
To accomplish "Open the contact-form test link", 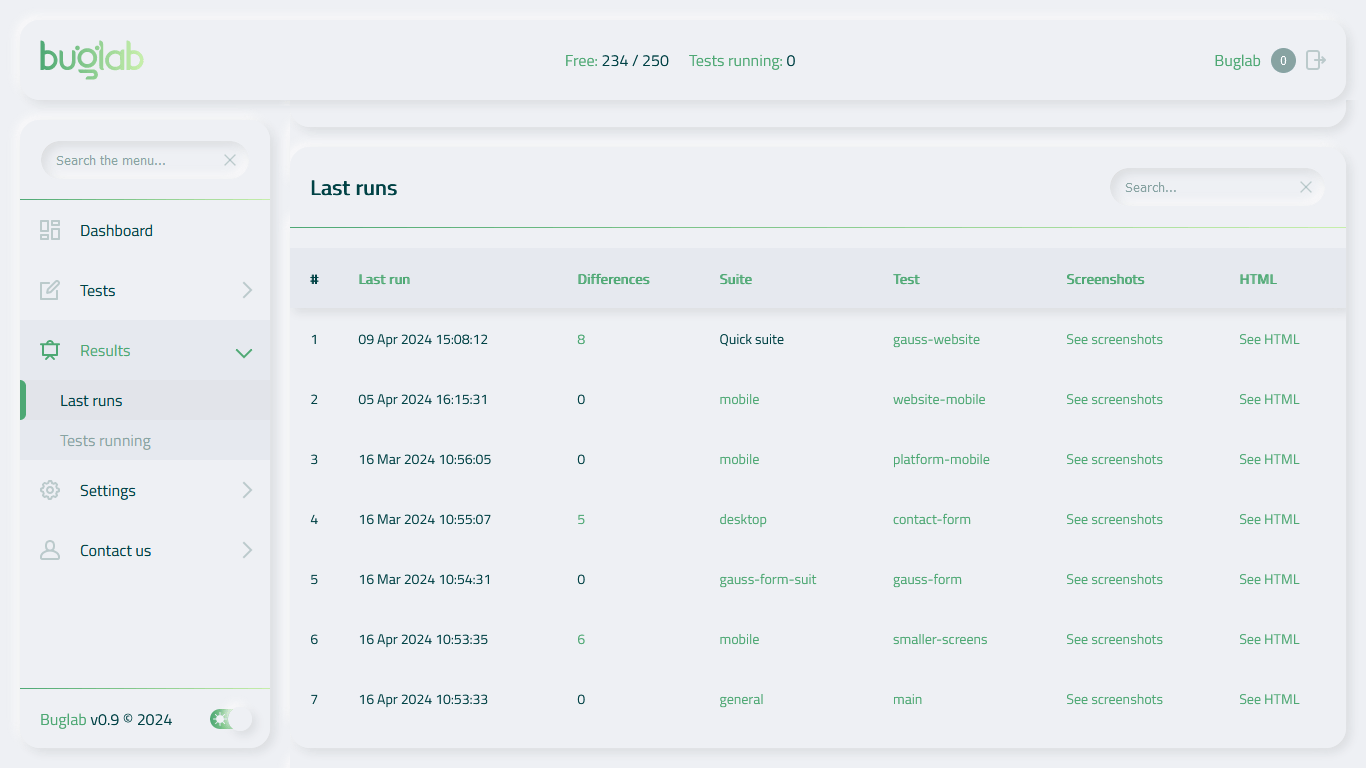I will [932, 519].
